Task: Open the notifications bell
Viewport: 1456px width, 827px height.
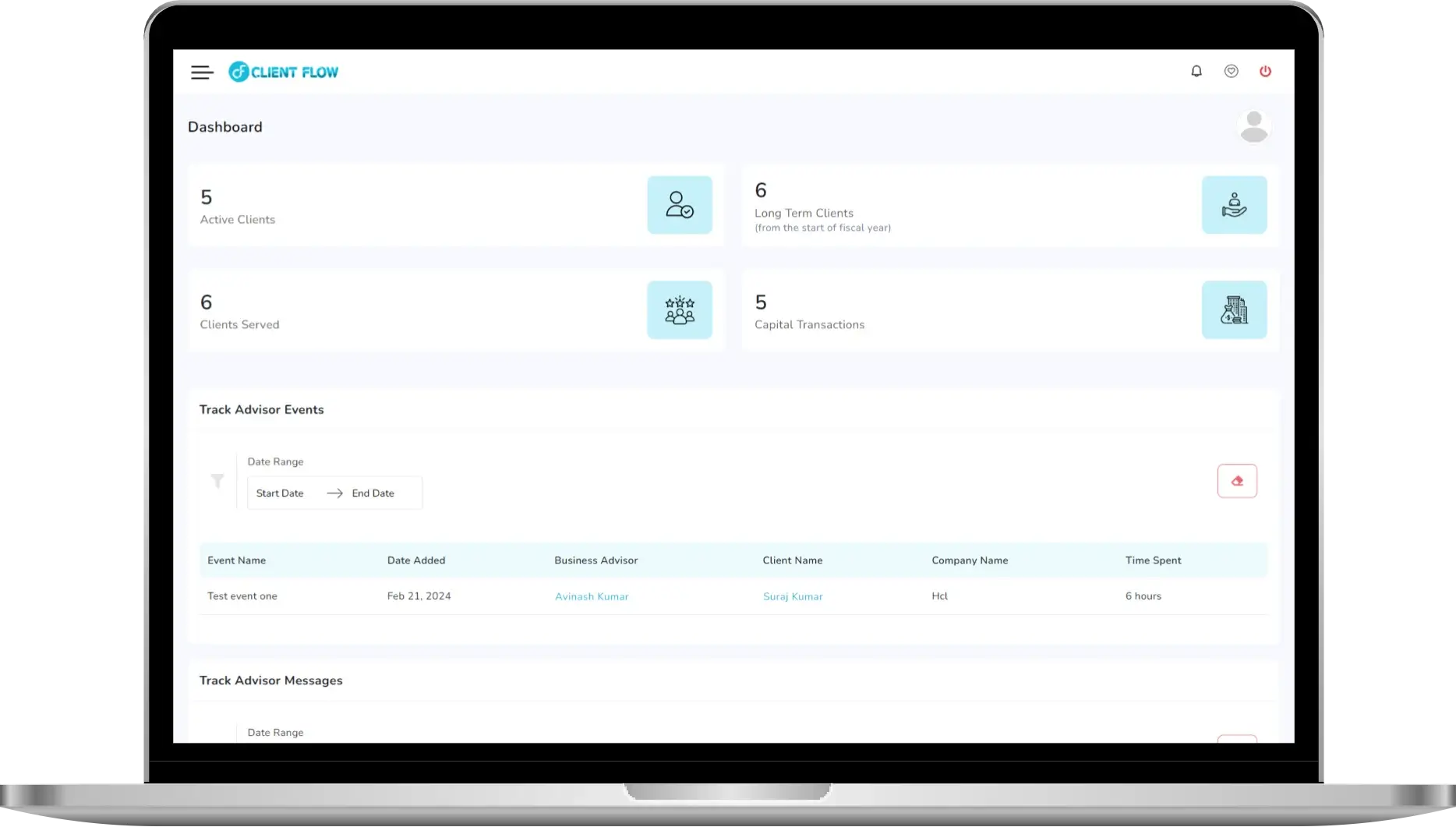Action: coord(1196,72)
